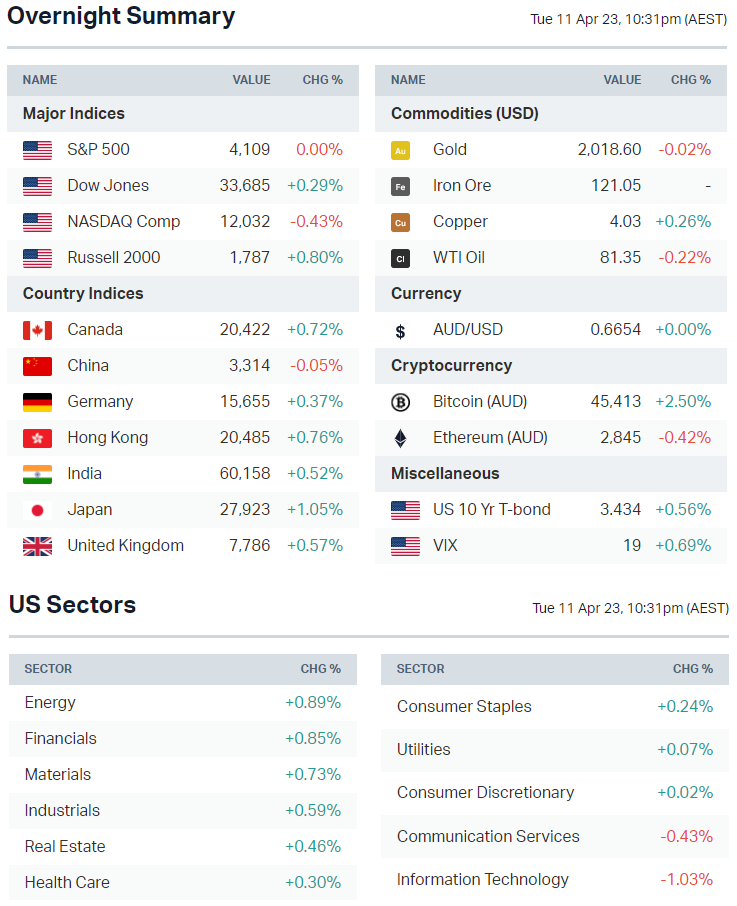Screen dimensions: 737x906
Task: Click the Japan flag icon
Action: pyautogui.click(x=37, y=510)
